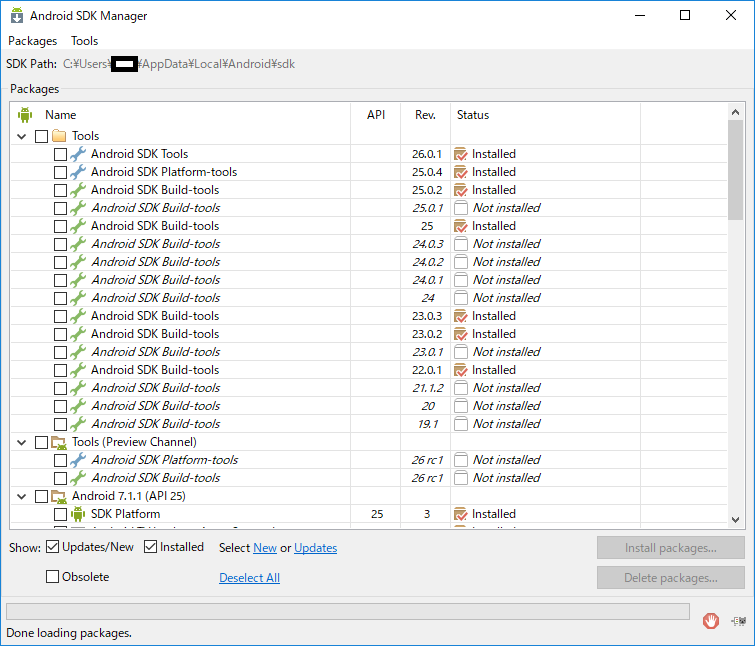Image resolution: width=755 pixels, height=646 pixels.
Task: Click the Updates selection link
Action: pos(315,548)
